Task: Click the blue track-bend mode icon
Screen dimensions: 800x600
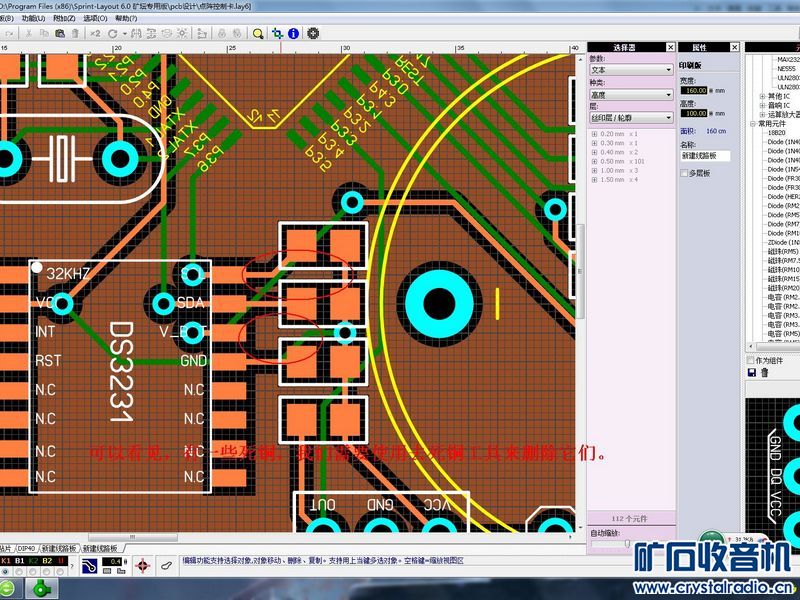Action: [x=89, y=566]
